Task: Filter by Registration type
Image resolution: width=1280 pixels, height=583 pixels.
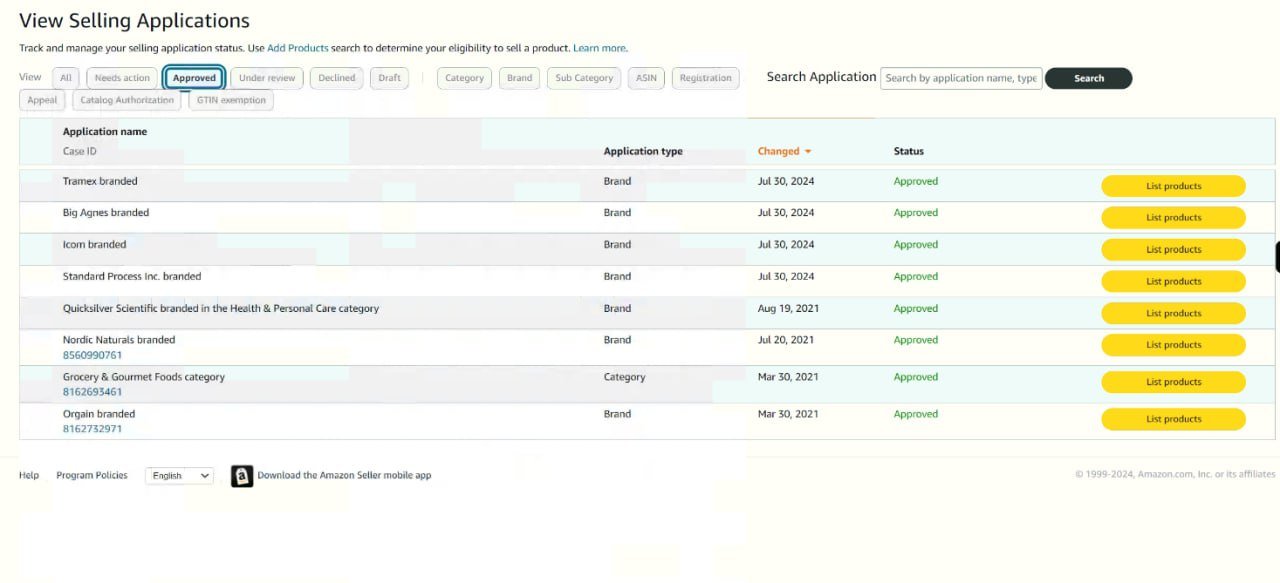Action: point(706,78)
